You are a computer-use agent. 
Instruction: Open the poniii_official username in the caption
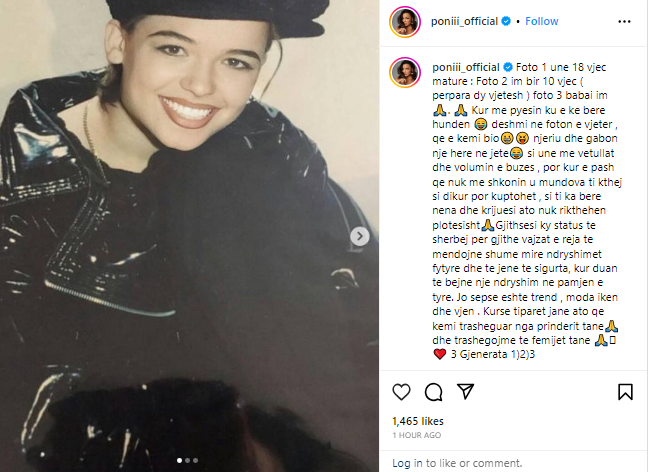coord(466,67)
